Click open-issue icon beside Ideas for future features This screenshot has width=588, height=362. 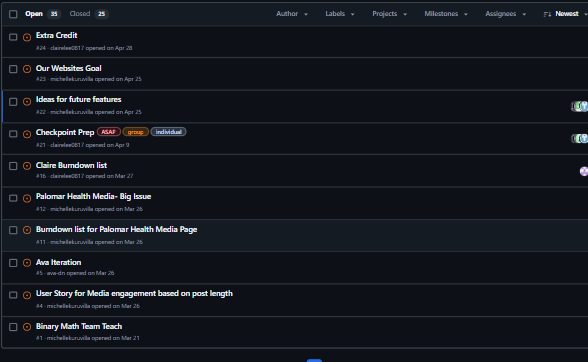(27, 102)
